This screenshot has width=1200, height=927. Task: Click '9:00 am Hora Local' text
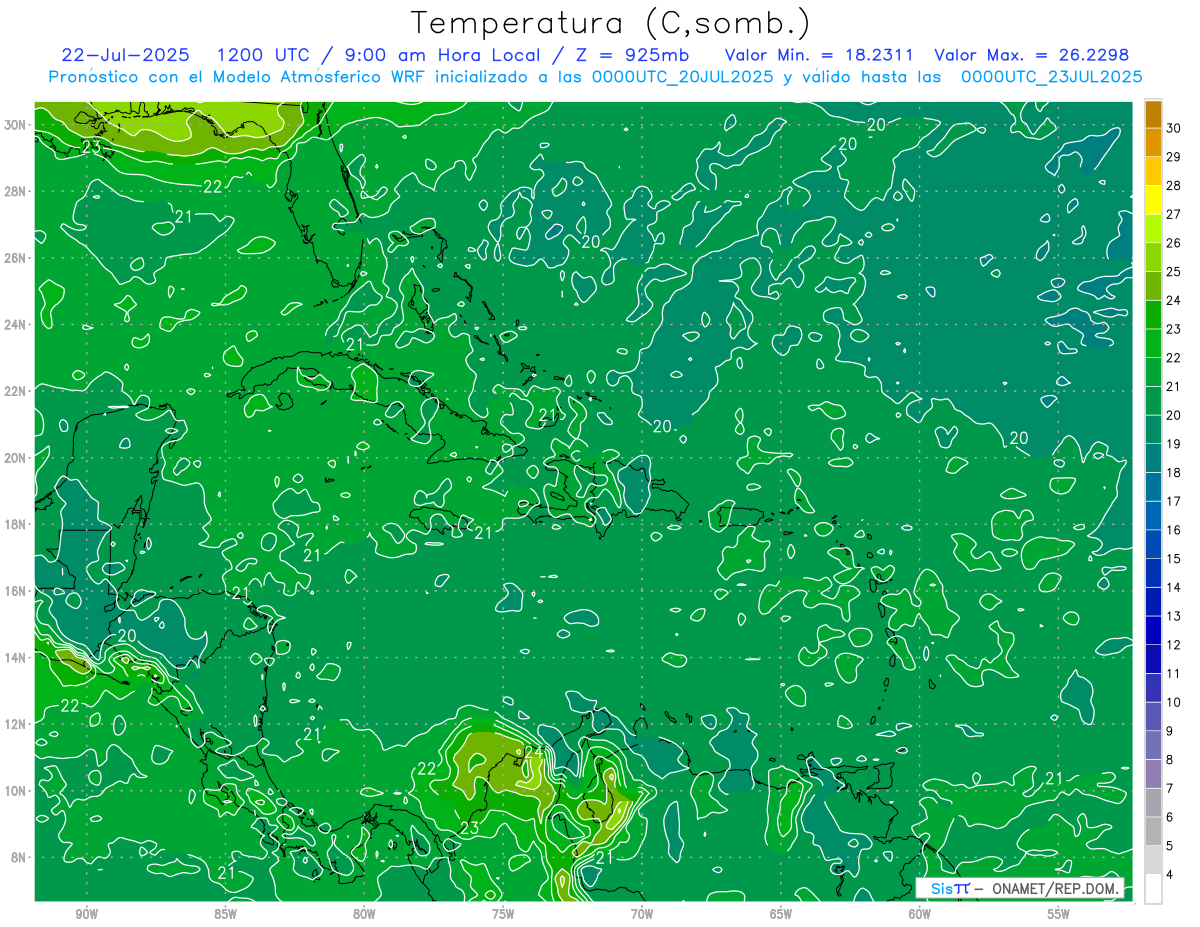click(445, 55)
